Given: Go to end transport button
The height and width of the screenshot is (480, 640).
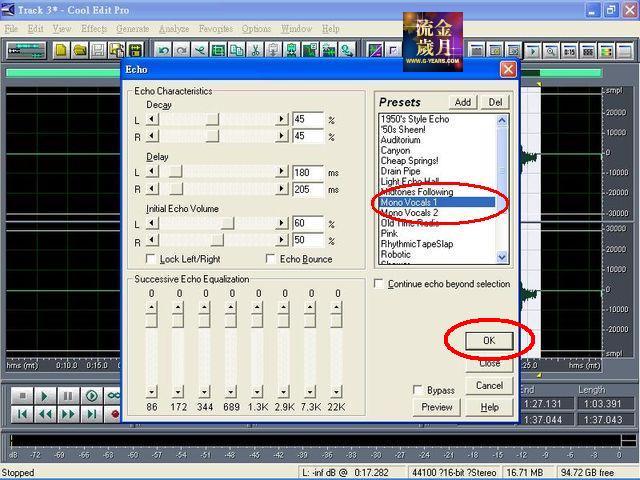Looking at the screenshot, I should click(x=91, y=414).
